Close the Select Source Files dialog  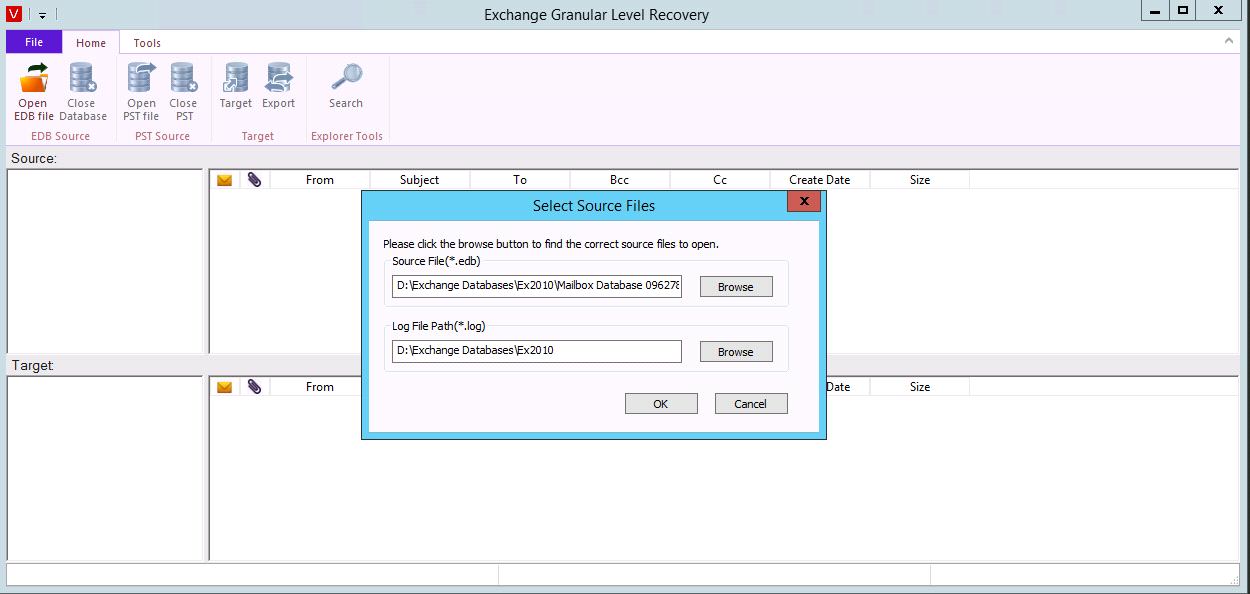point(804,202)
